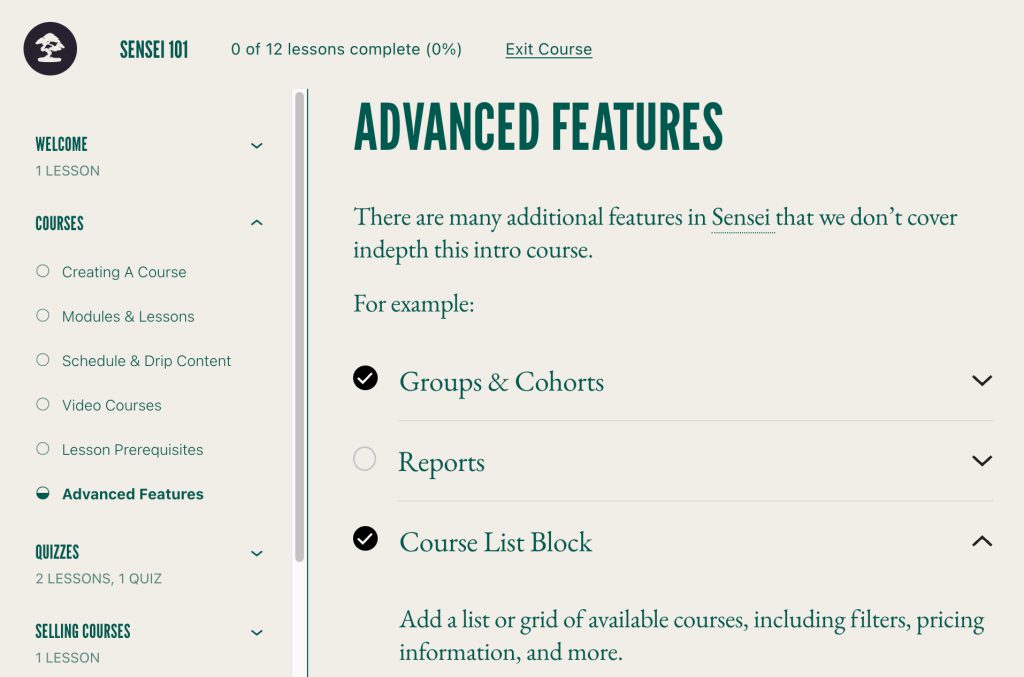Image resolution: width=1024 pixels, height=677 pixels.
Task: Click the Exit Course link
Action: pyautogui.click(x=549, y=50)
